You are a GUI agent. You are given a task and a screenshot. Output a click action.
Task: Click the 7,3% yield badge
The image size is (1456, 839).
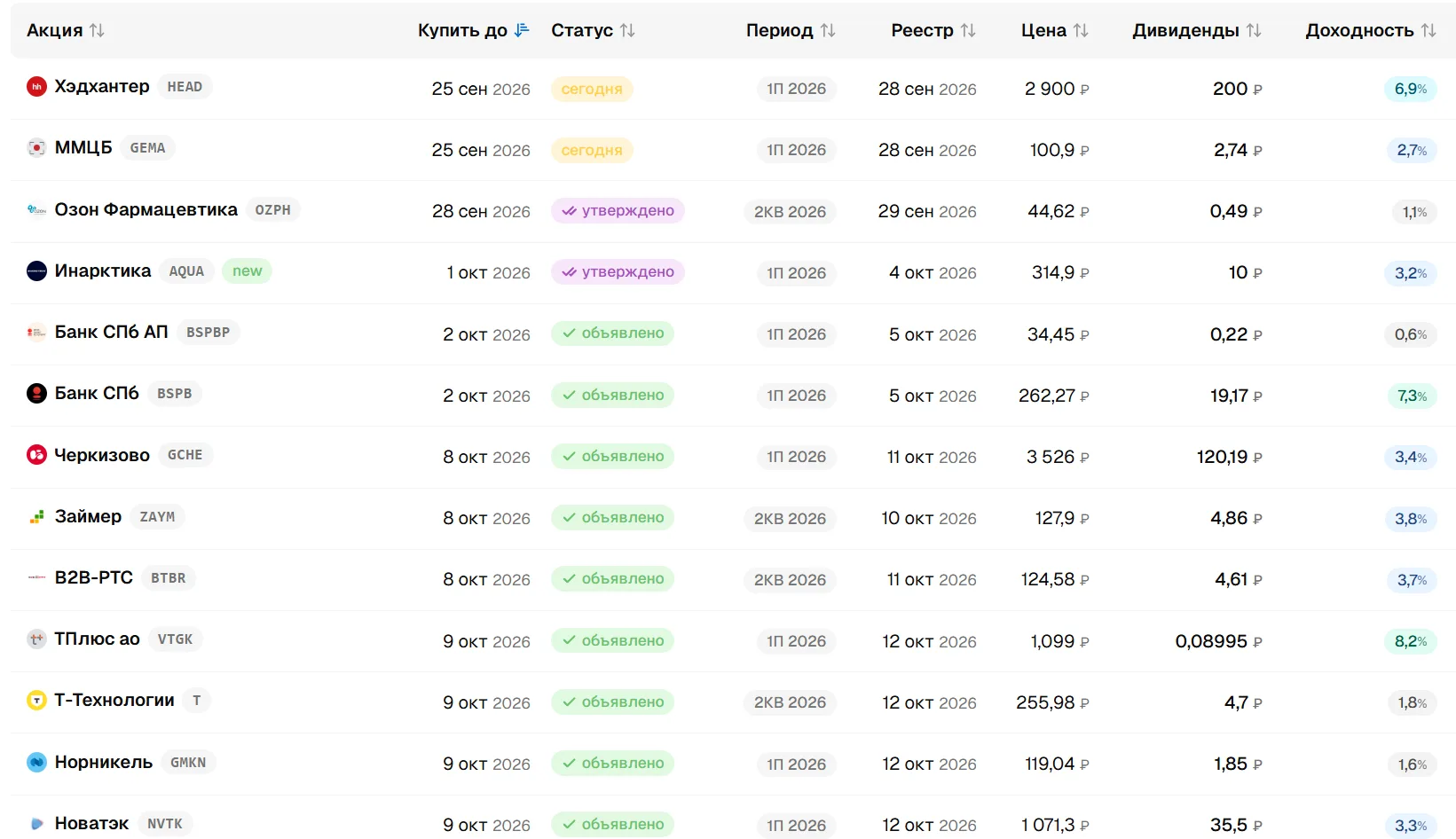[x=1412, y=396]
